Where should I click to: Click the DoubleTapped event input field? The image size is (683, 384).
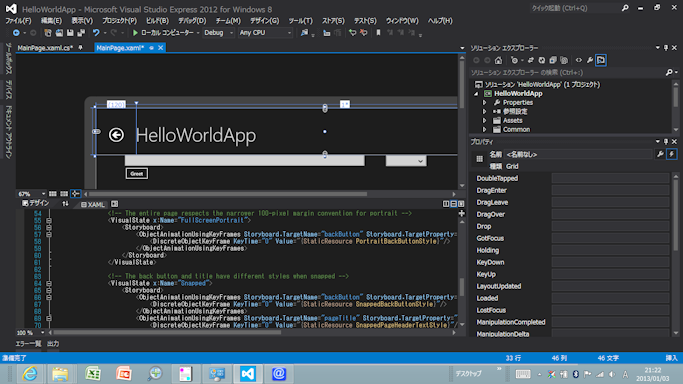(610, 179)
